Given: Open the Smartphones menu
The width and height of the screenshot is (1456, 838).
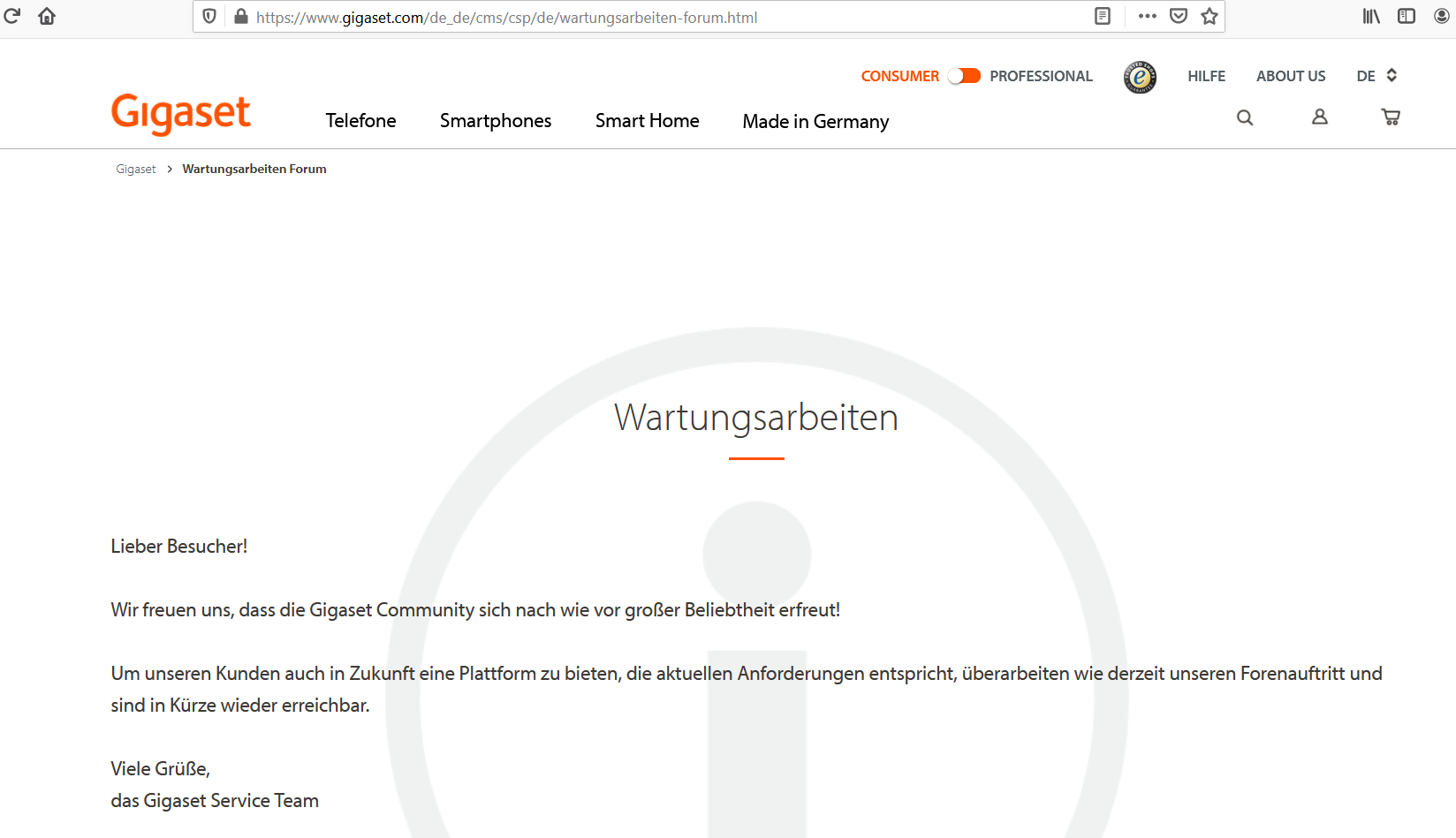Looking at the screenshot, I should (496, 121).
